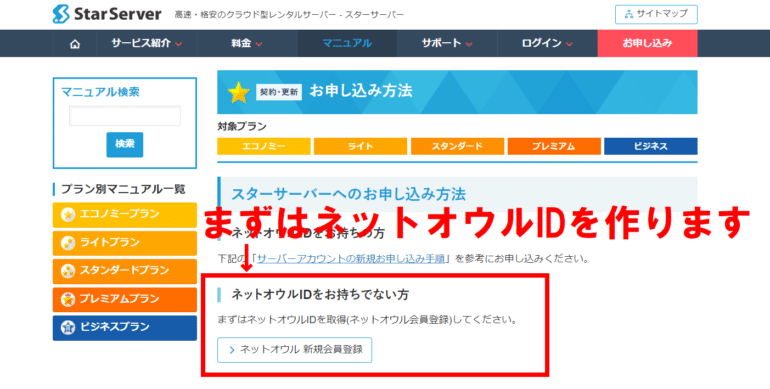Click the マニュアル検索 text input field

pyautogui.click(x=125, y=116)
